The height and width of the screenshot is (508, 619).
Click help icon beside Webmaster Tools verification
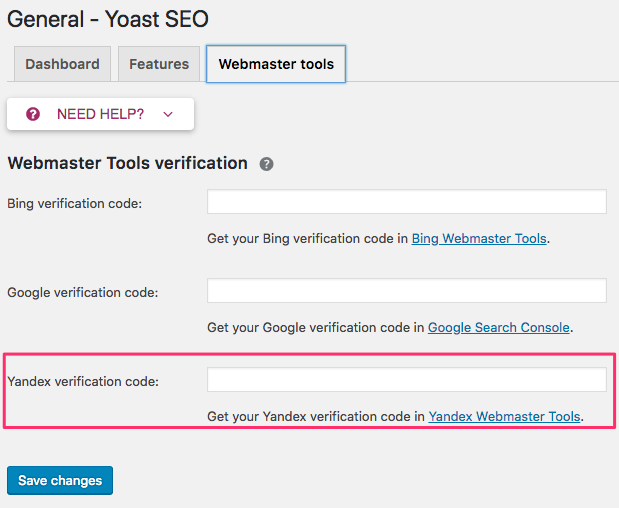[x=266, y=164]
